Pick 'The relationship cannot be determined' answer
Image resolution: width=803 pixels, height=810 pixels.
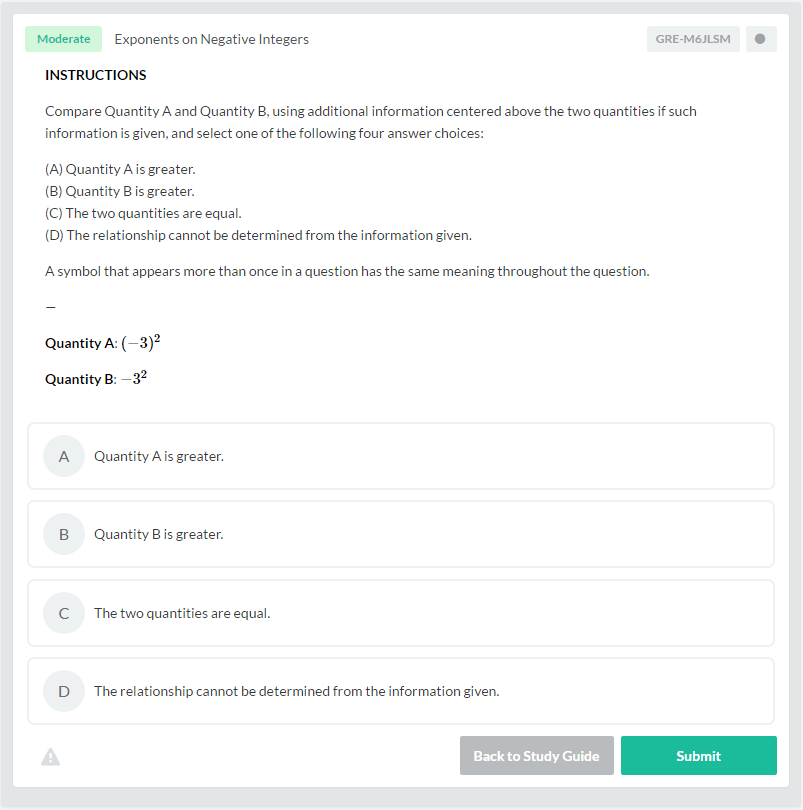pyautogui.click(x=296, y=691)
